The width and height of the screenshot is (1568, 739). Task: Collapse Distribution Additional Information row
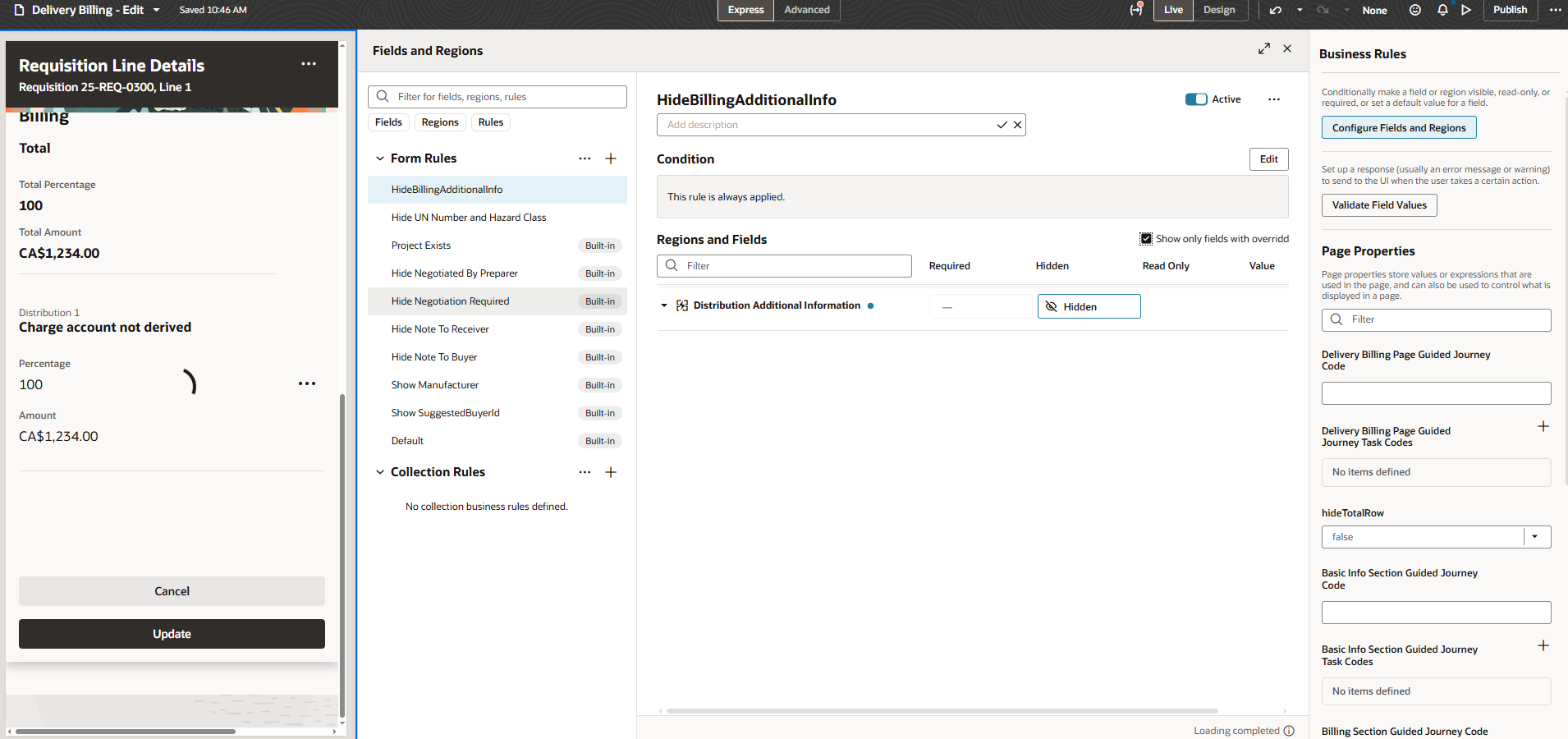pyautogui.click(x=664, y=305)
